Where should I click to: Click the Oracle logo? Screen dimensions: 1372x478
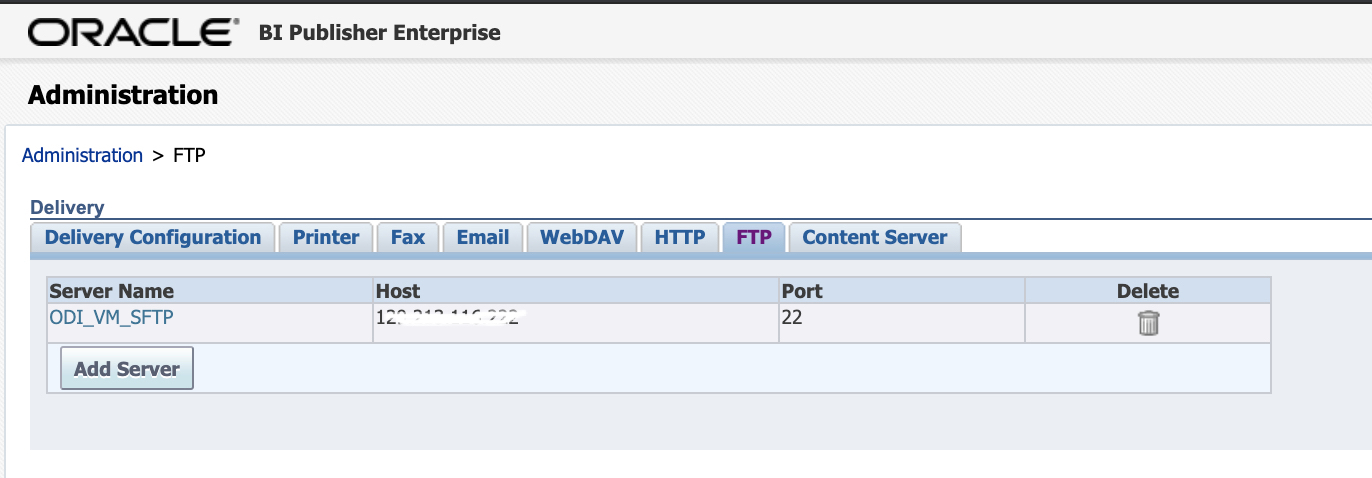pos(134,33)
